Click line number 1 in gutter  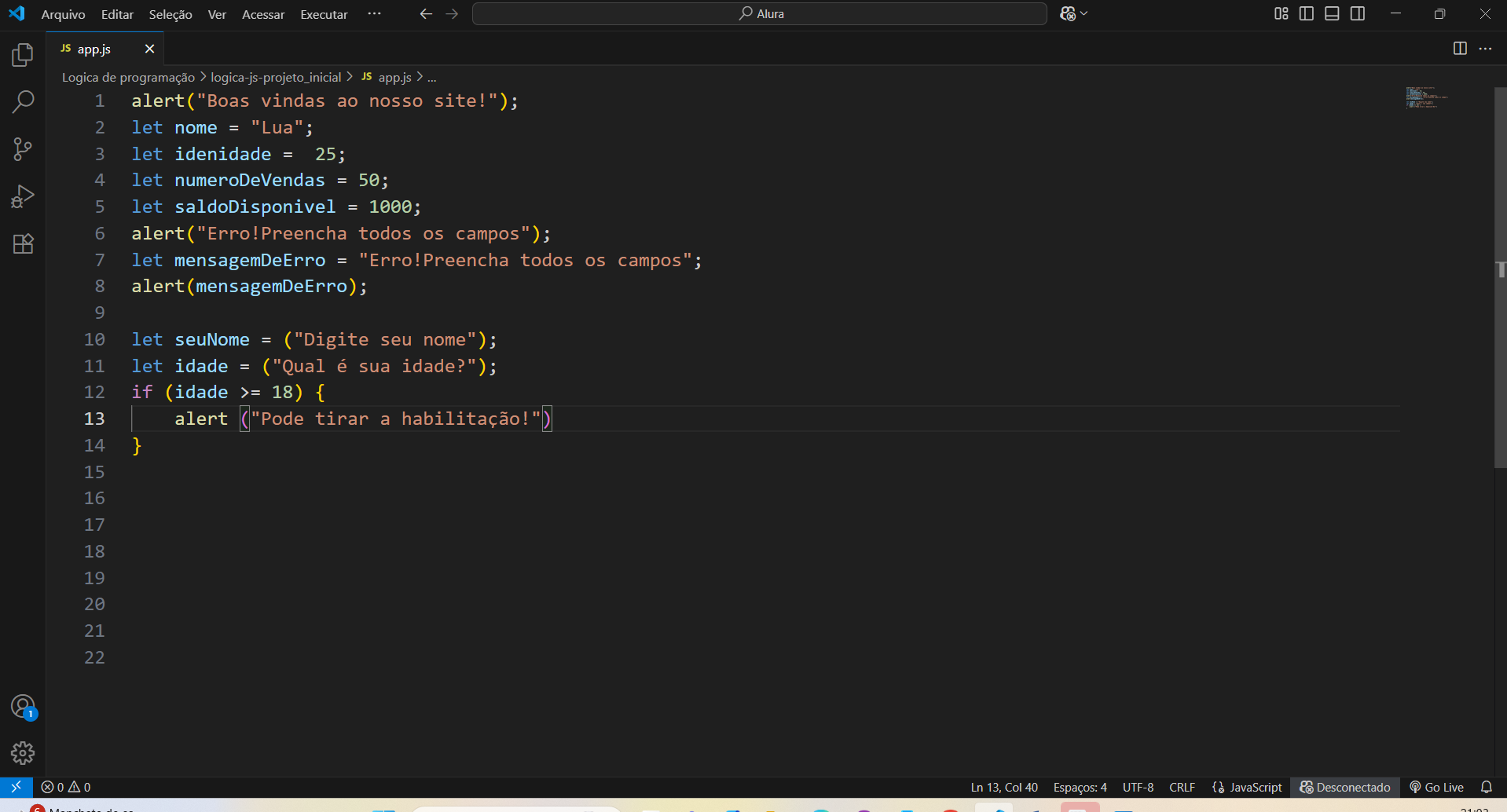pos(100,101)
